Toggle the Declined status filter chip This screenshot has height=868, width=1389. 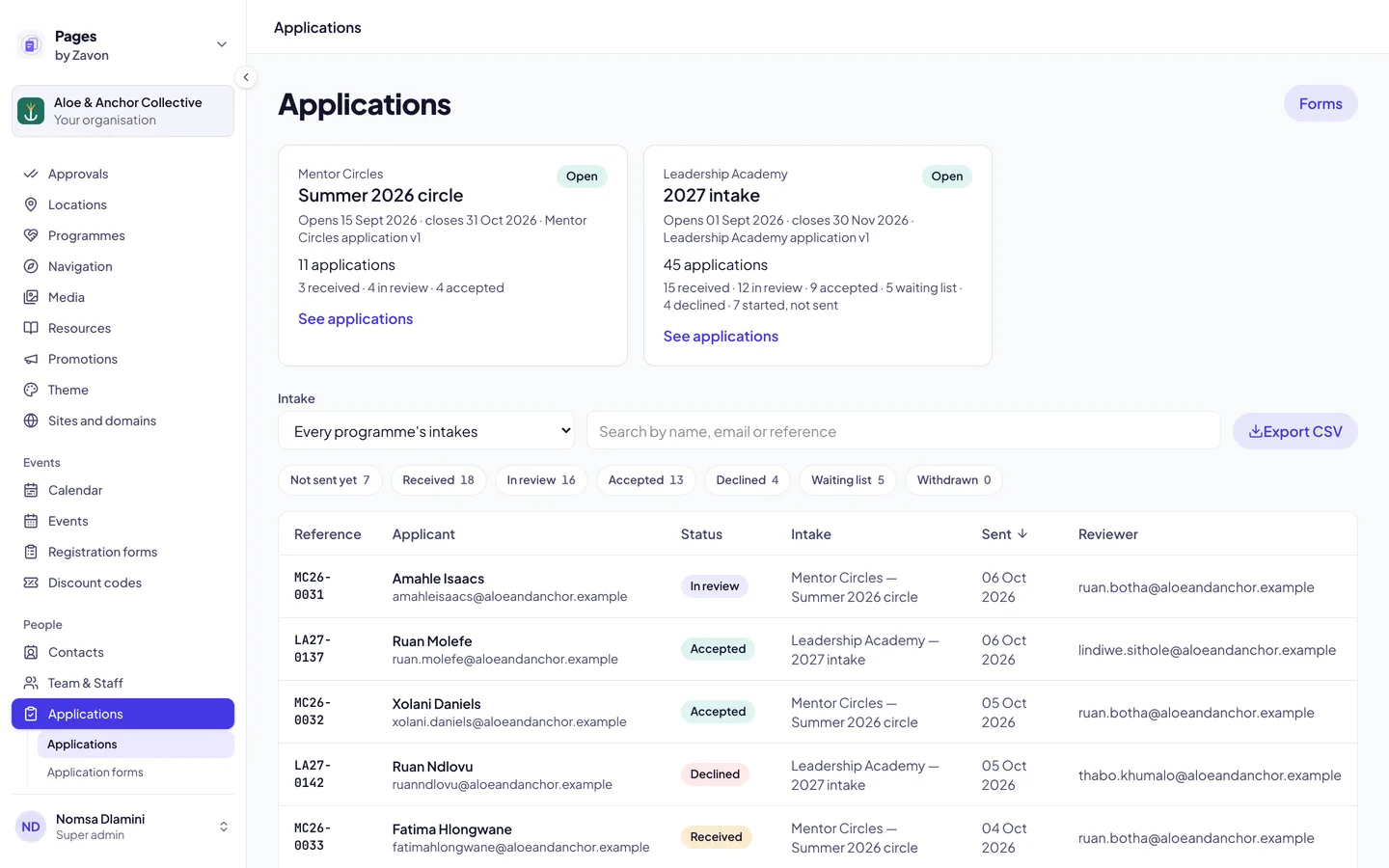coord(748,480)
